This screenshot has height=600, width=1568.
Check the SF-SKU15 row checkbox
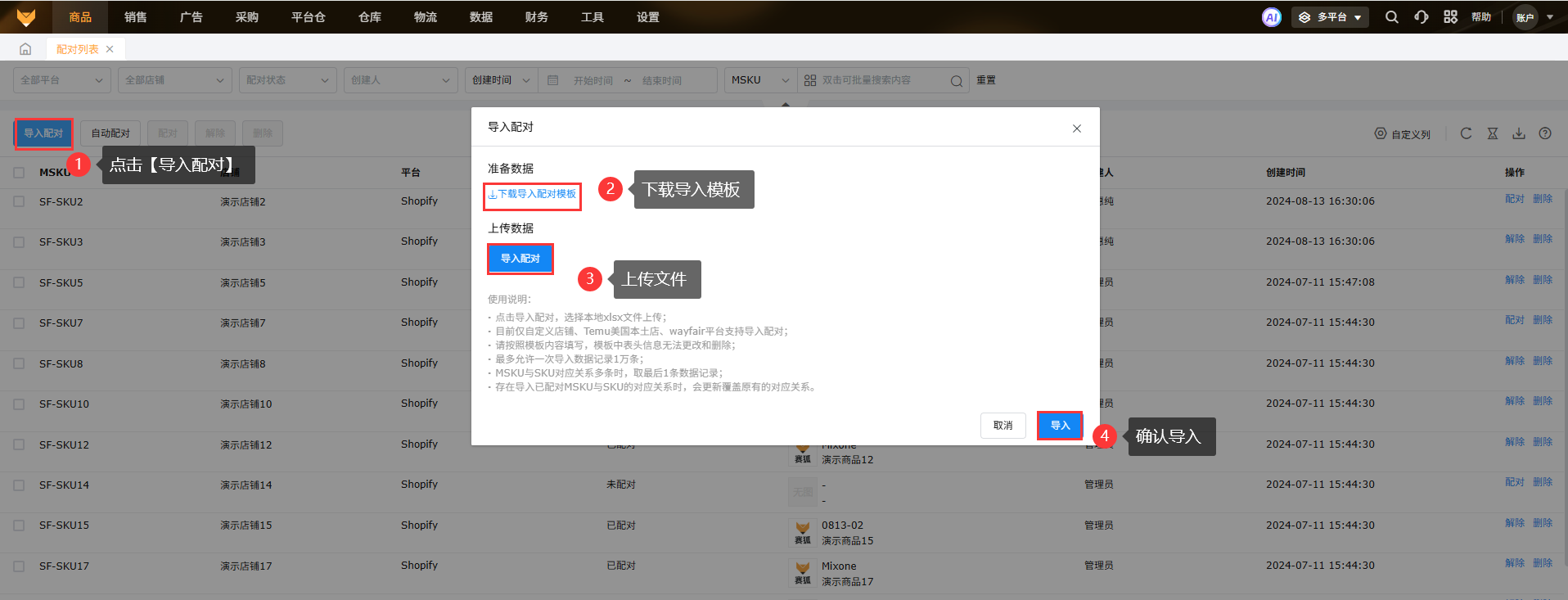coord(19,526)
